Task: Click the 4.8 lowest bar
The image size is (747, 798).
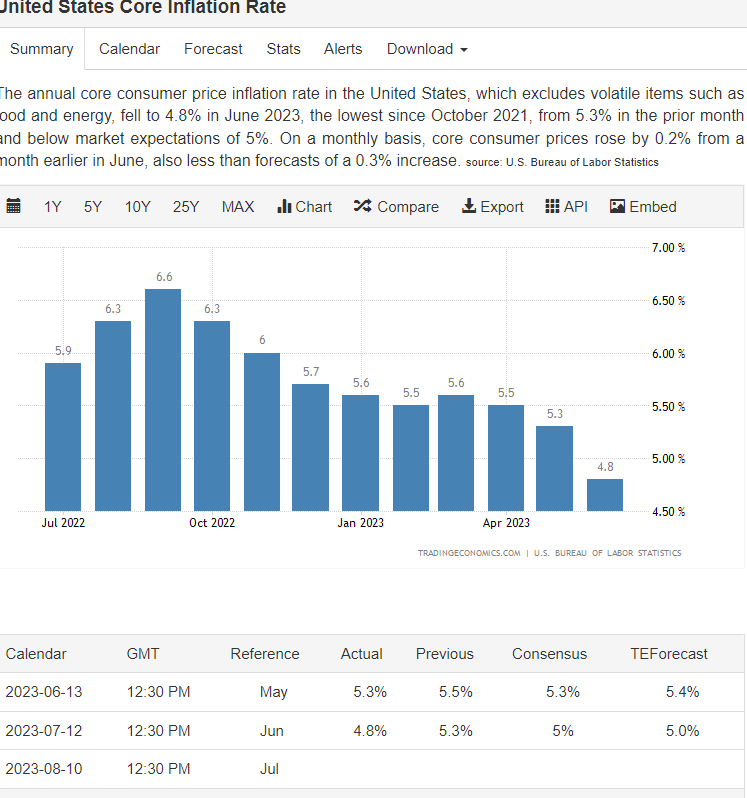Action: [605, 495]
